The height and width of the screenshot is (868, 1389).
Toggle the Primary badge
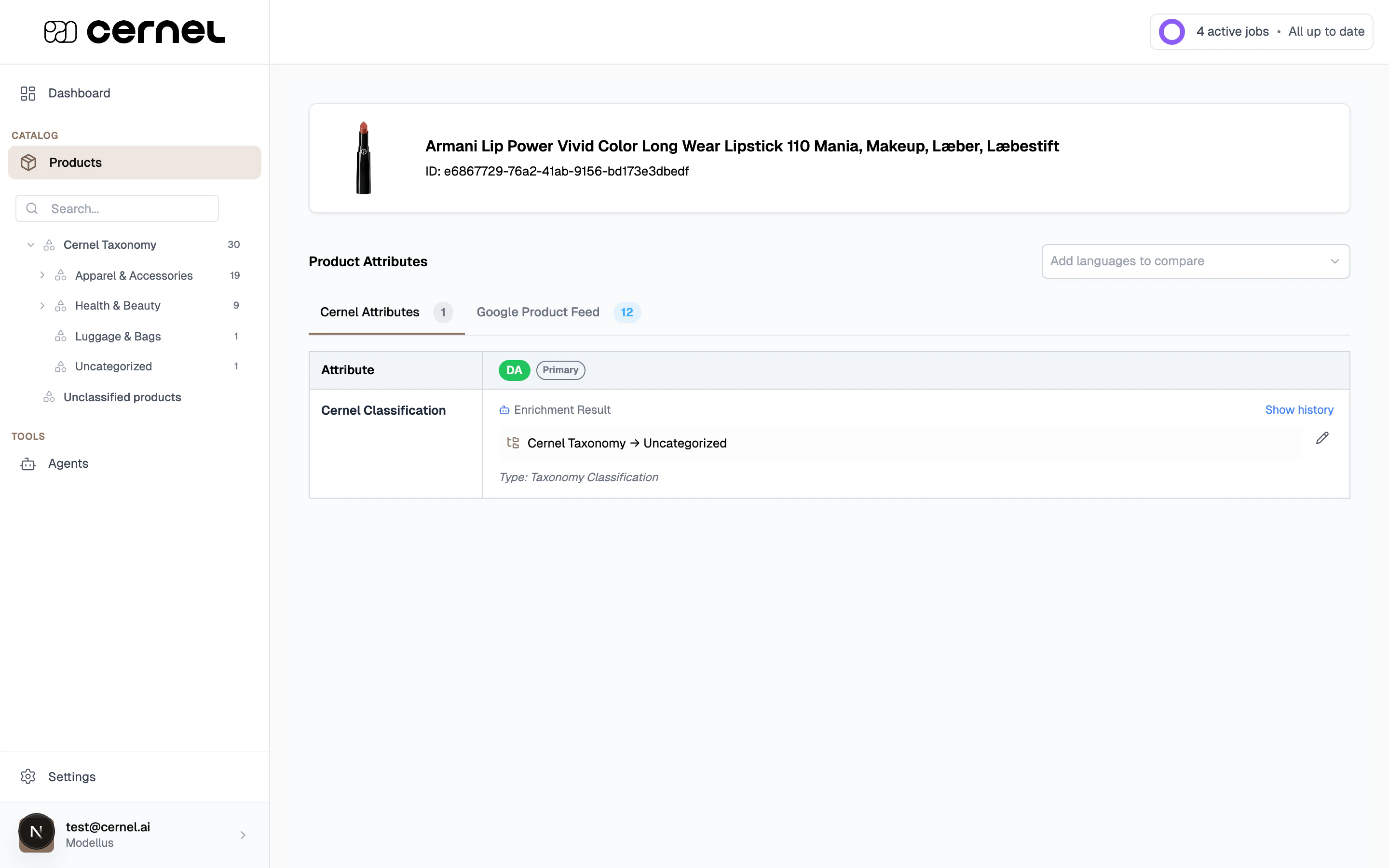(560, 370)
